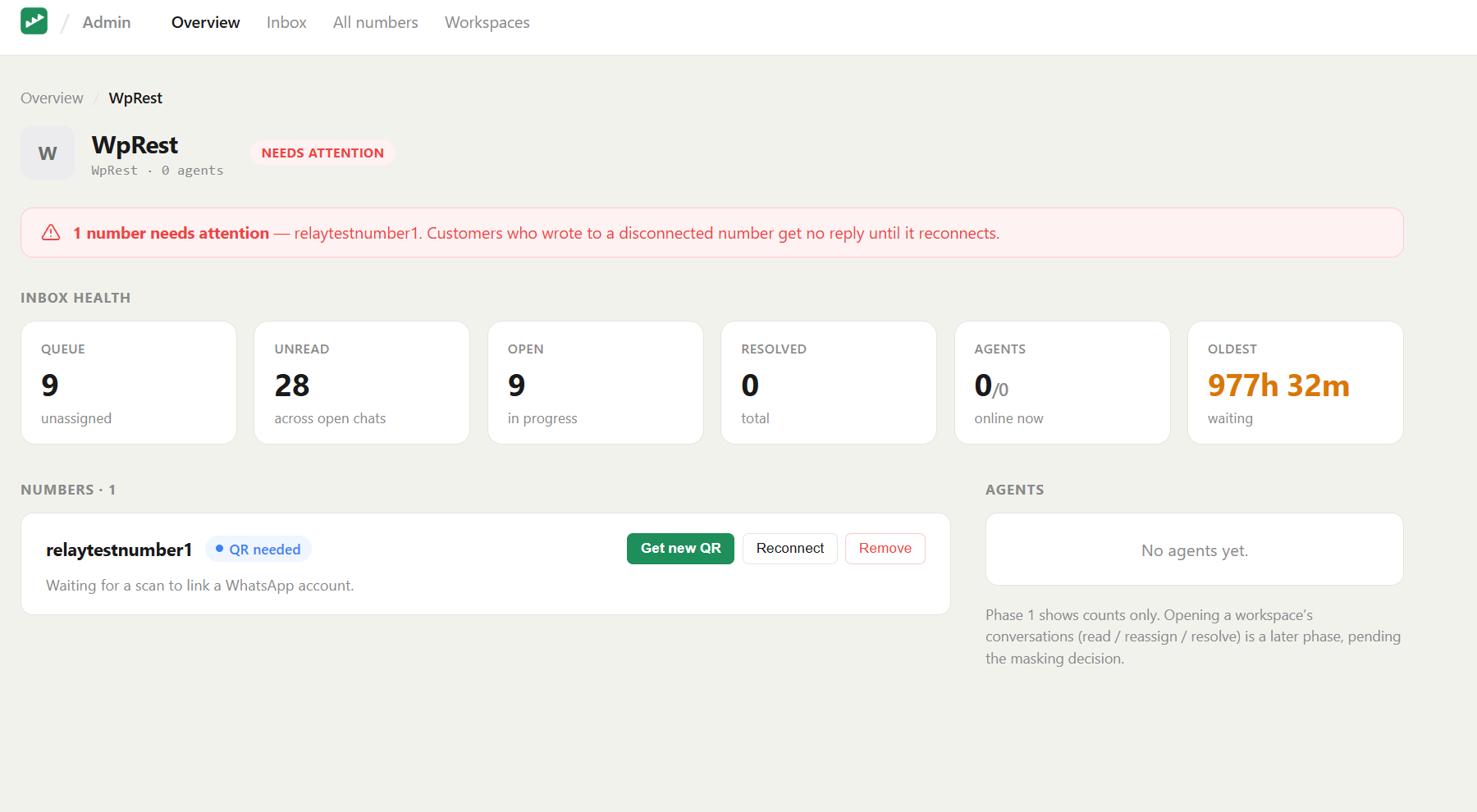
Task: Remove relaytestnumber1 via Remove button
Action: coord(885,549)
